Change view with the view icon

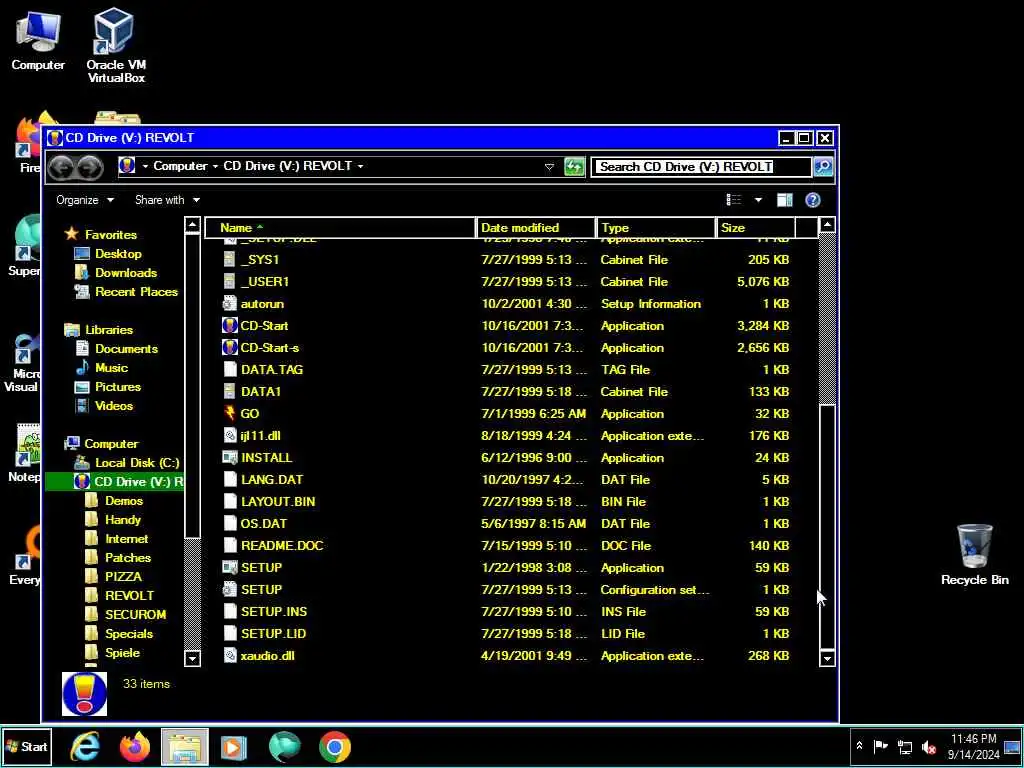point(734,200)
